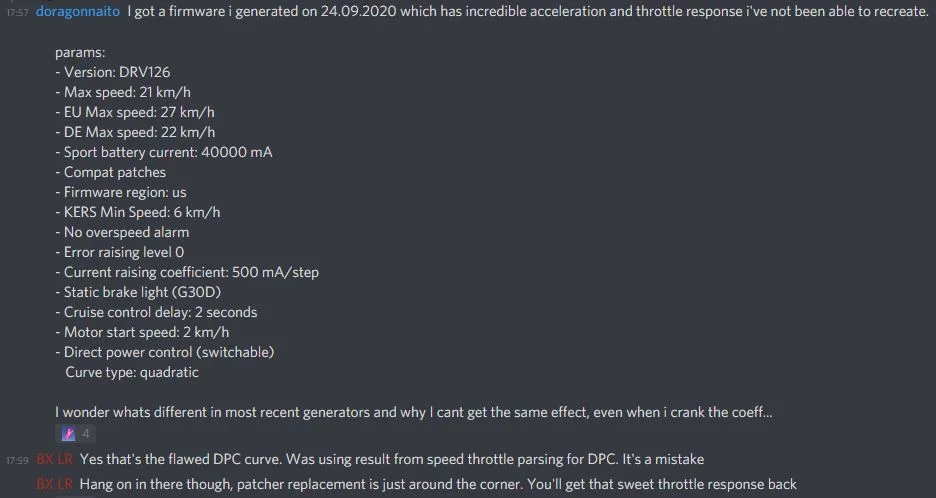Click BX LR name beside 'Hang on' message
Viewport: 936px width, 498px height.
click(x=54, y=484)
